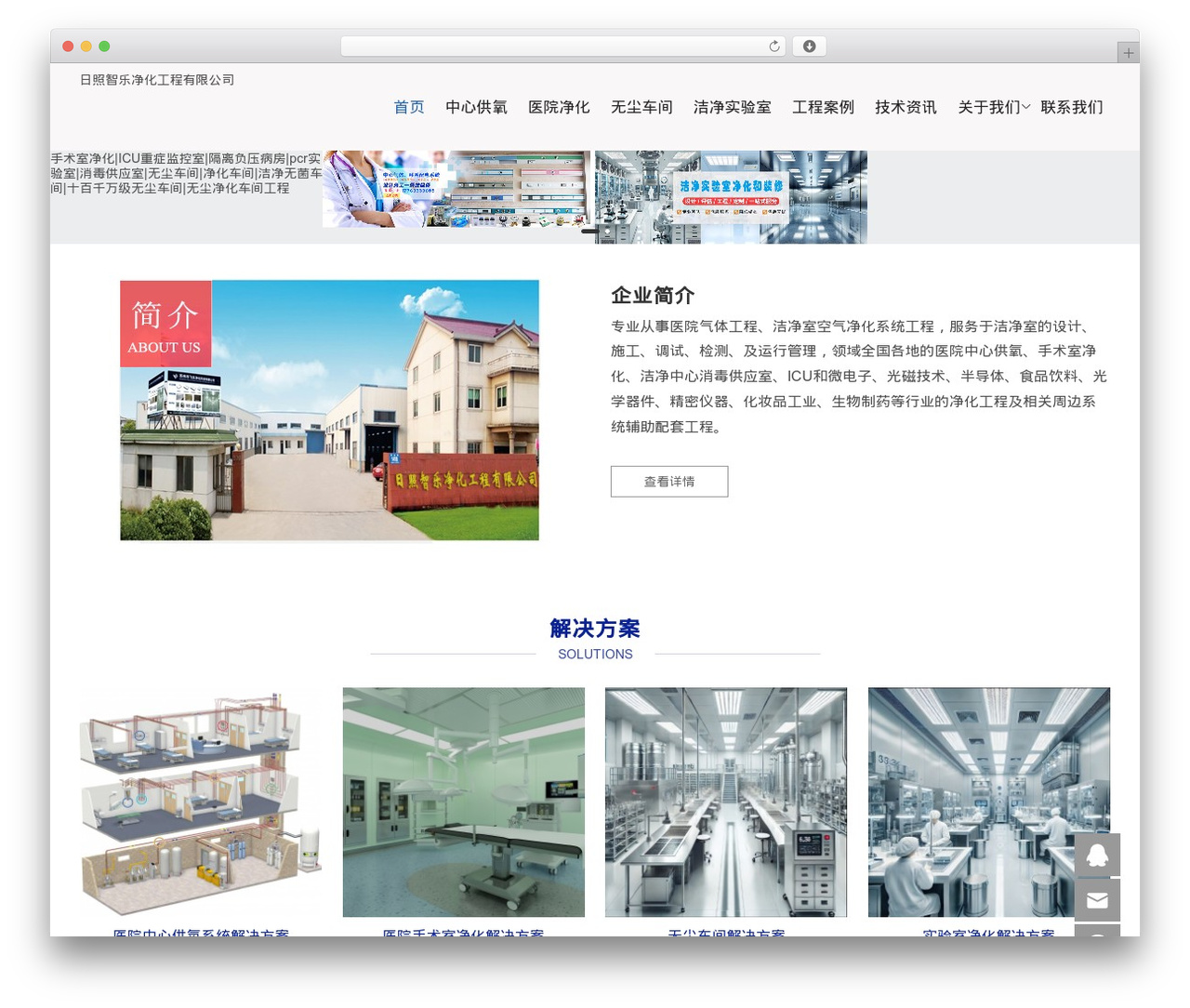
Task: Open the 工程案例 menu item
Action: click(x=823, y=107)
